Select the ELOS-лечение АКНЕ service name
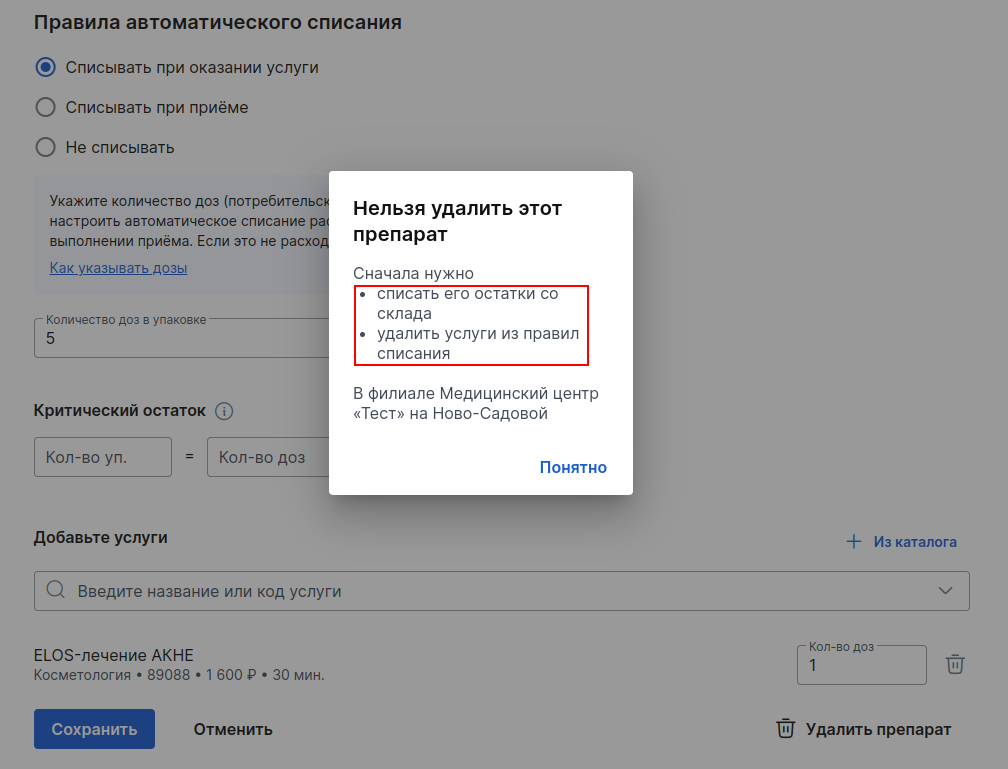Viewport: 1008px width, 769px height. 114,655
